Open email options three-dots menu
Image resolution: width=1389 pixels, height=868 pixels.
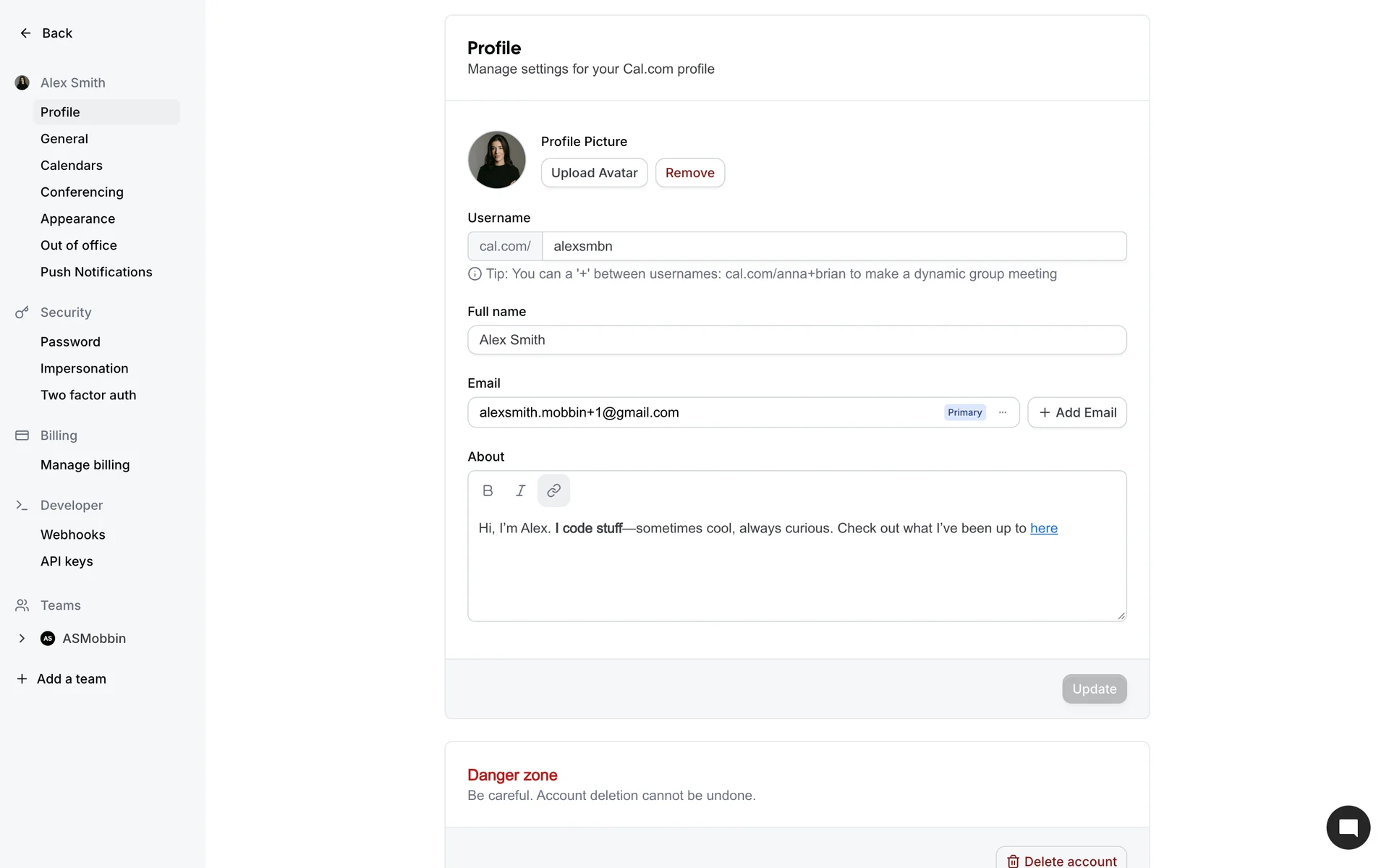click(1003, 412)
